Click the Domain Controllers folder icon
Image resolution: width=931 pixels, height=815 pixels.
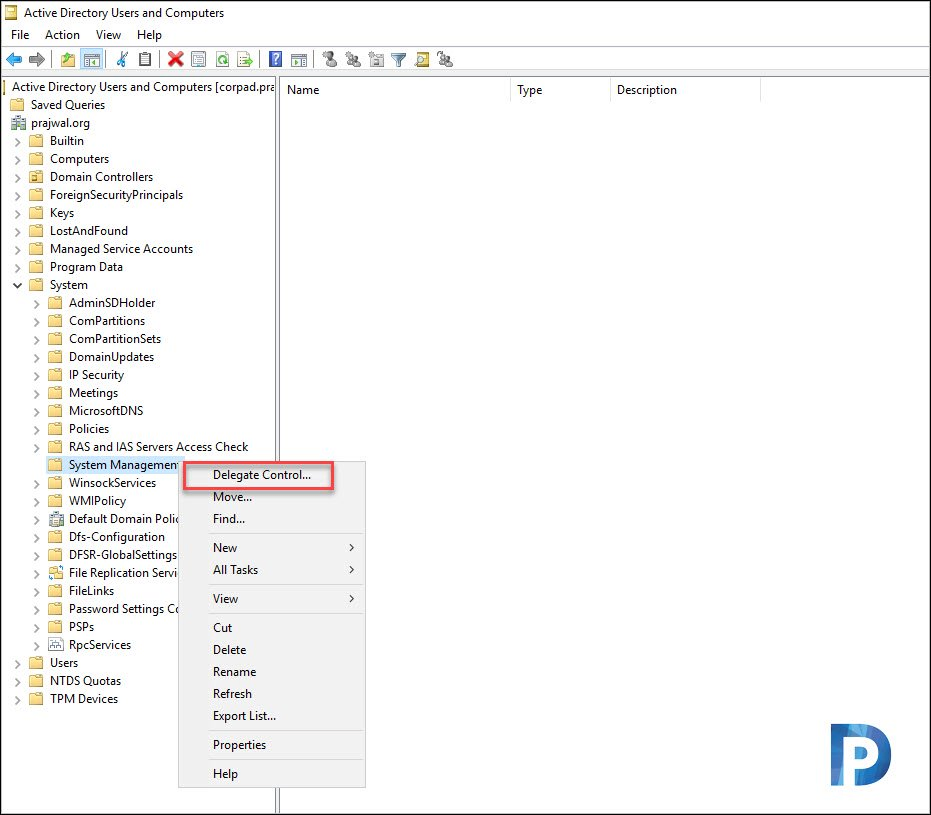click(x=36, y=177)
